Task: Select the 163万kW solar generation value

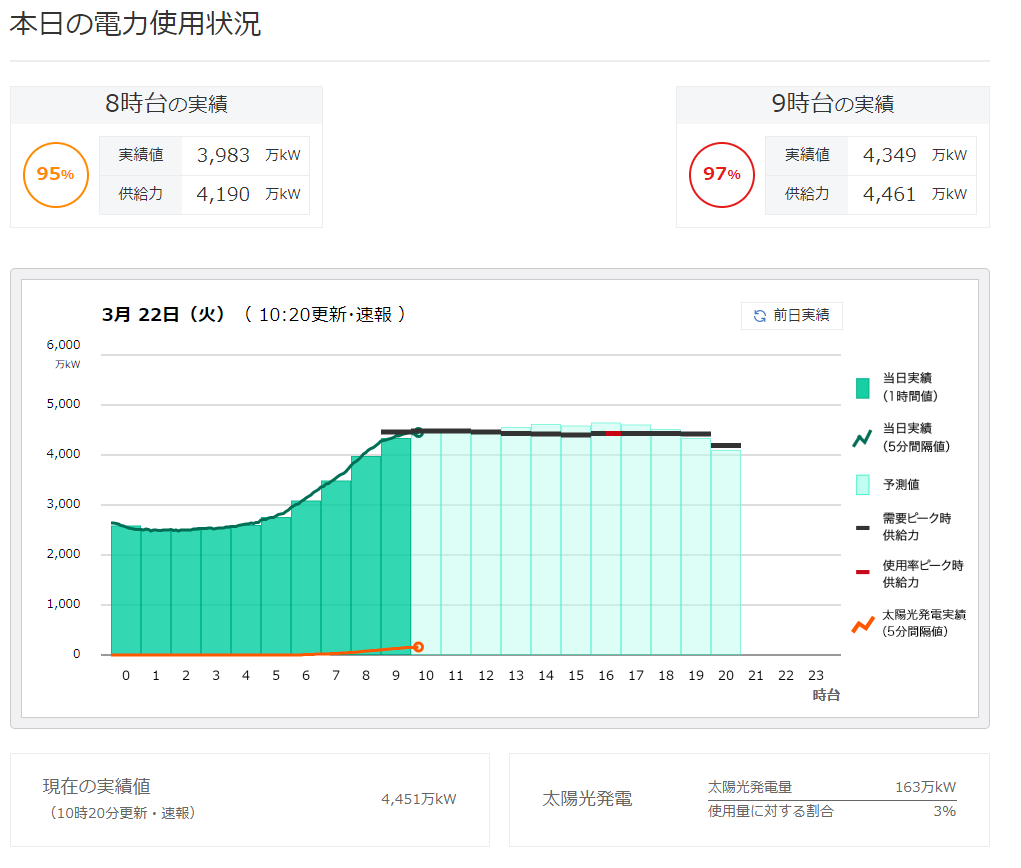Action: click(925, 787)
